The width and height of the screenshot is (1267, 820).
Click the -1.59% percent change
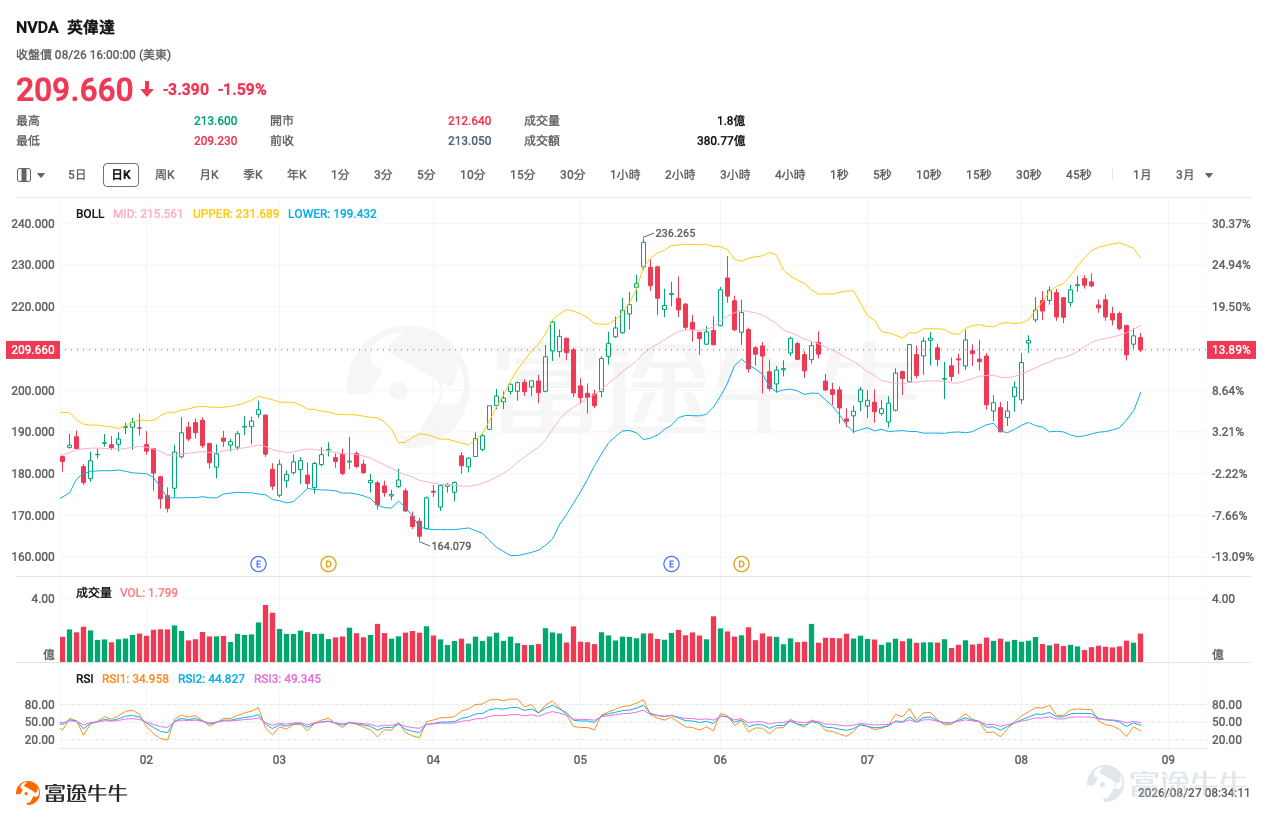[x=242, y=90]
